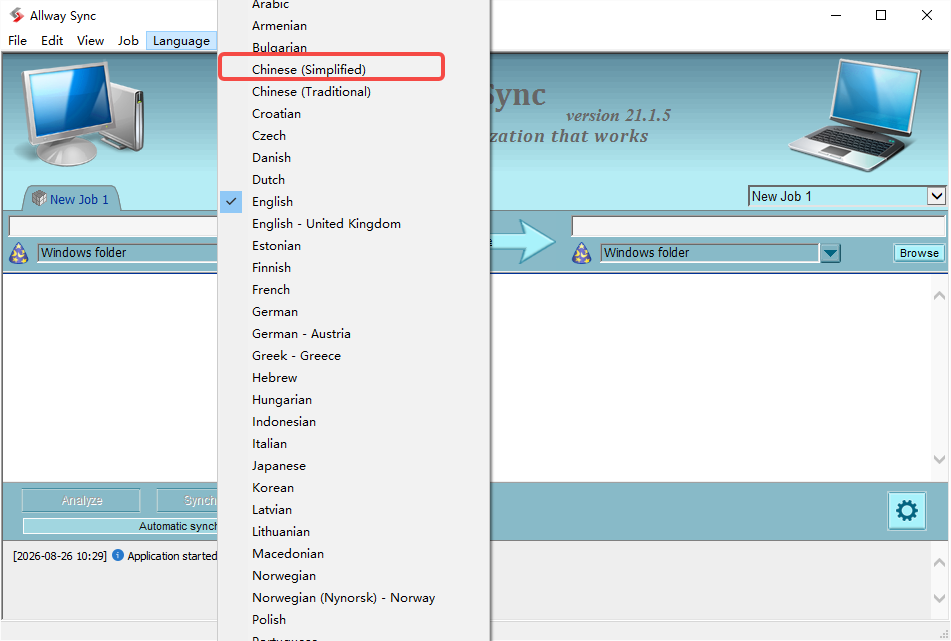Choose Norwegian (Nynorsk) - Norway
Viewport: 951px width, 641px height.
[354, 598]
